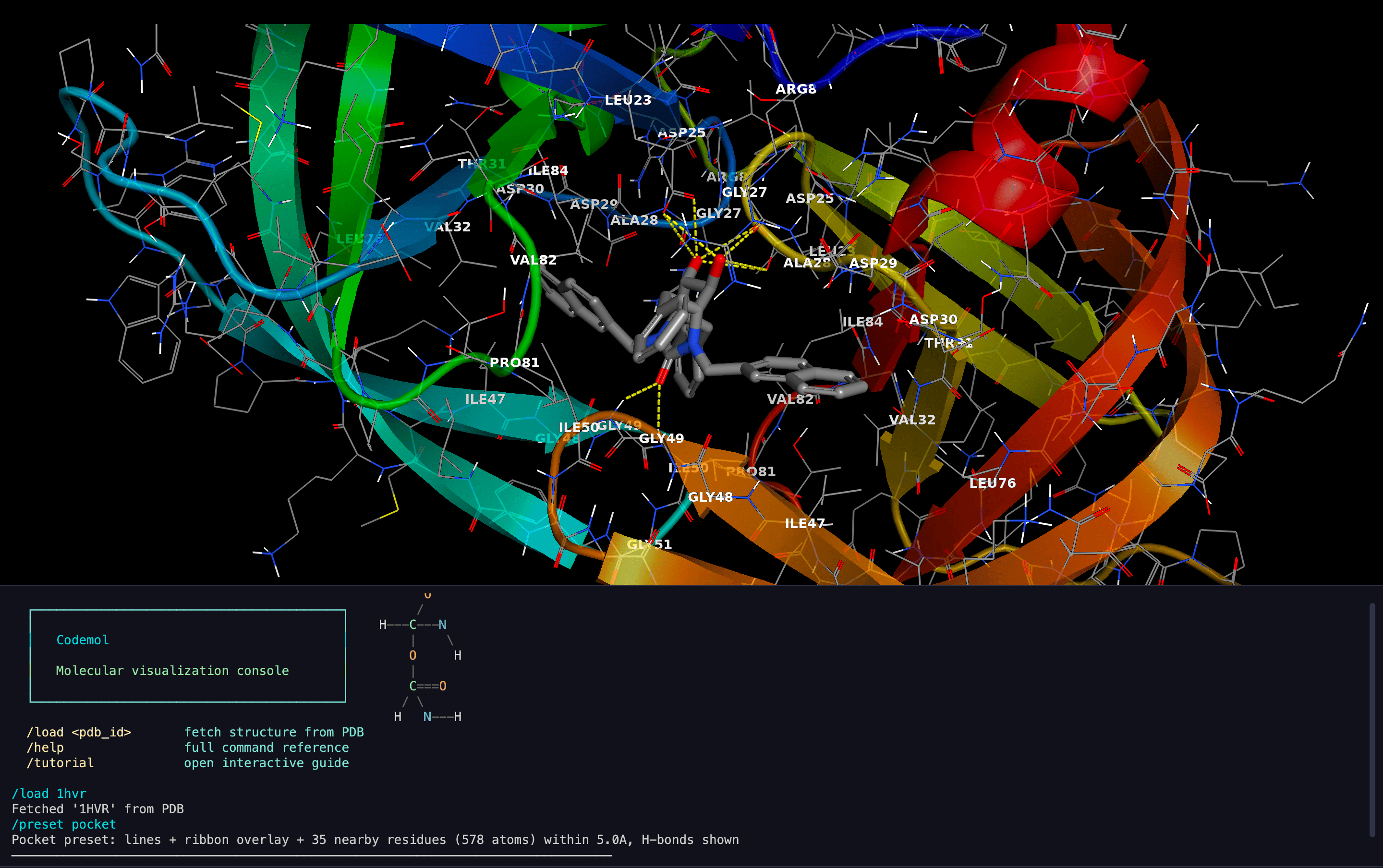This screenshot has height=868, width=1383.
Task: Click 'open interactive guide' description text
Action: pos(267,763)
